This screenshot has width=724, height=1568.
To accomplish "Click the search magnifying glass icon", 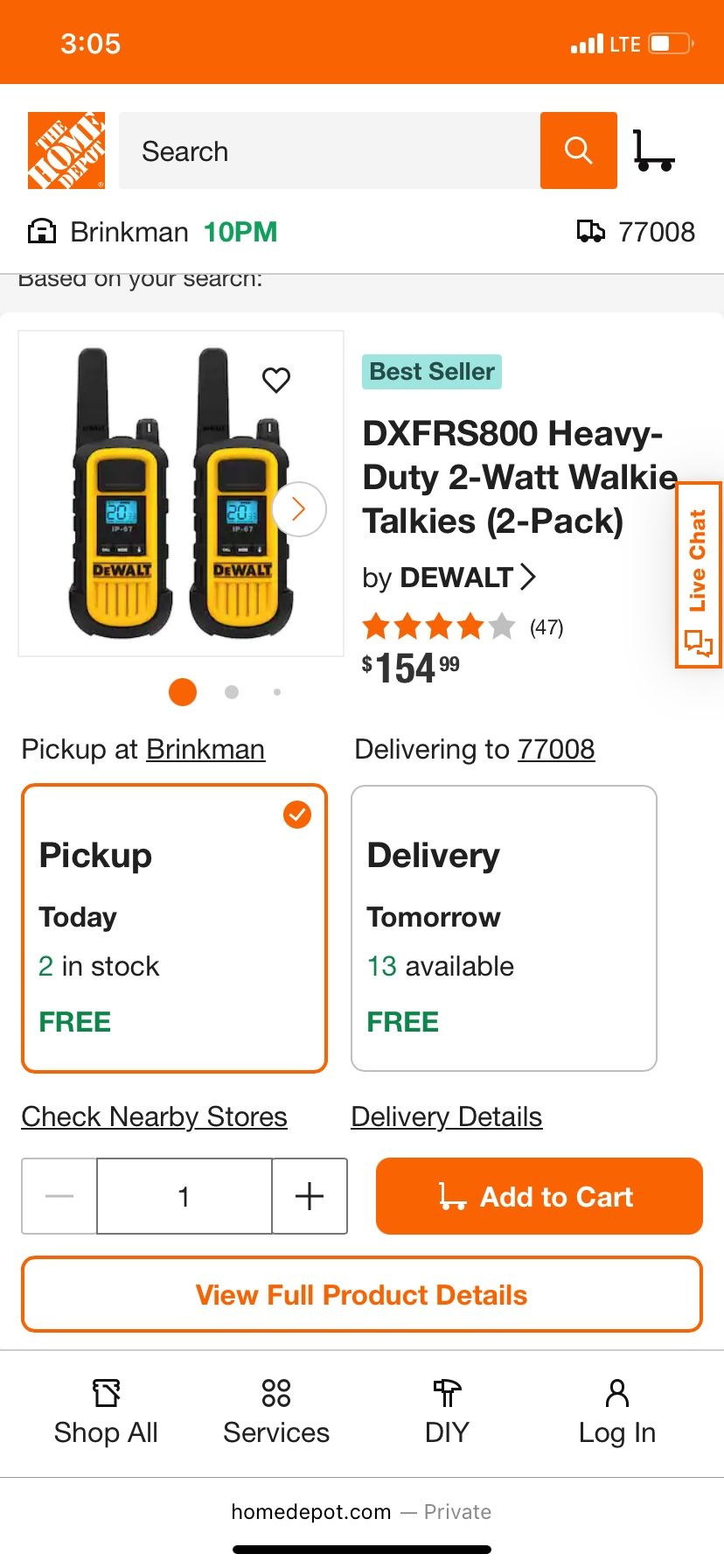I will point(578,150).
